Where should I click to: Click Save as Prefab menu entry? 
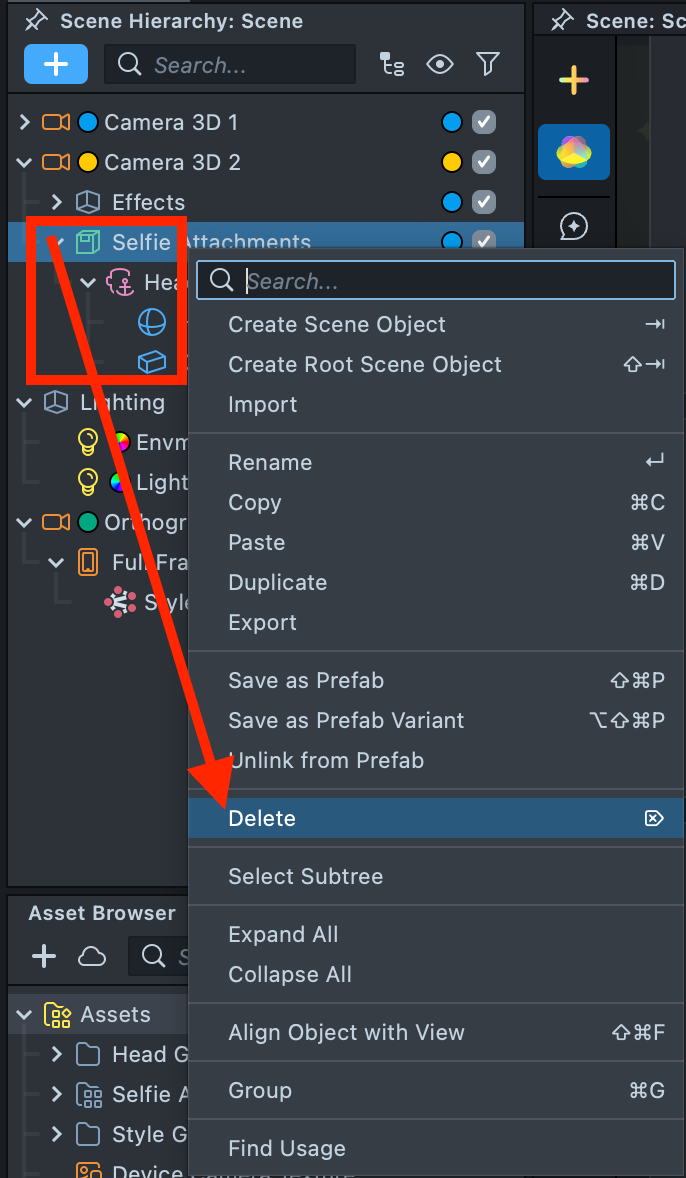[306, 680]
